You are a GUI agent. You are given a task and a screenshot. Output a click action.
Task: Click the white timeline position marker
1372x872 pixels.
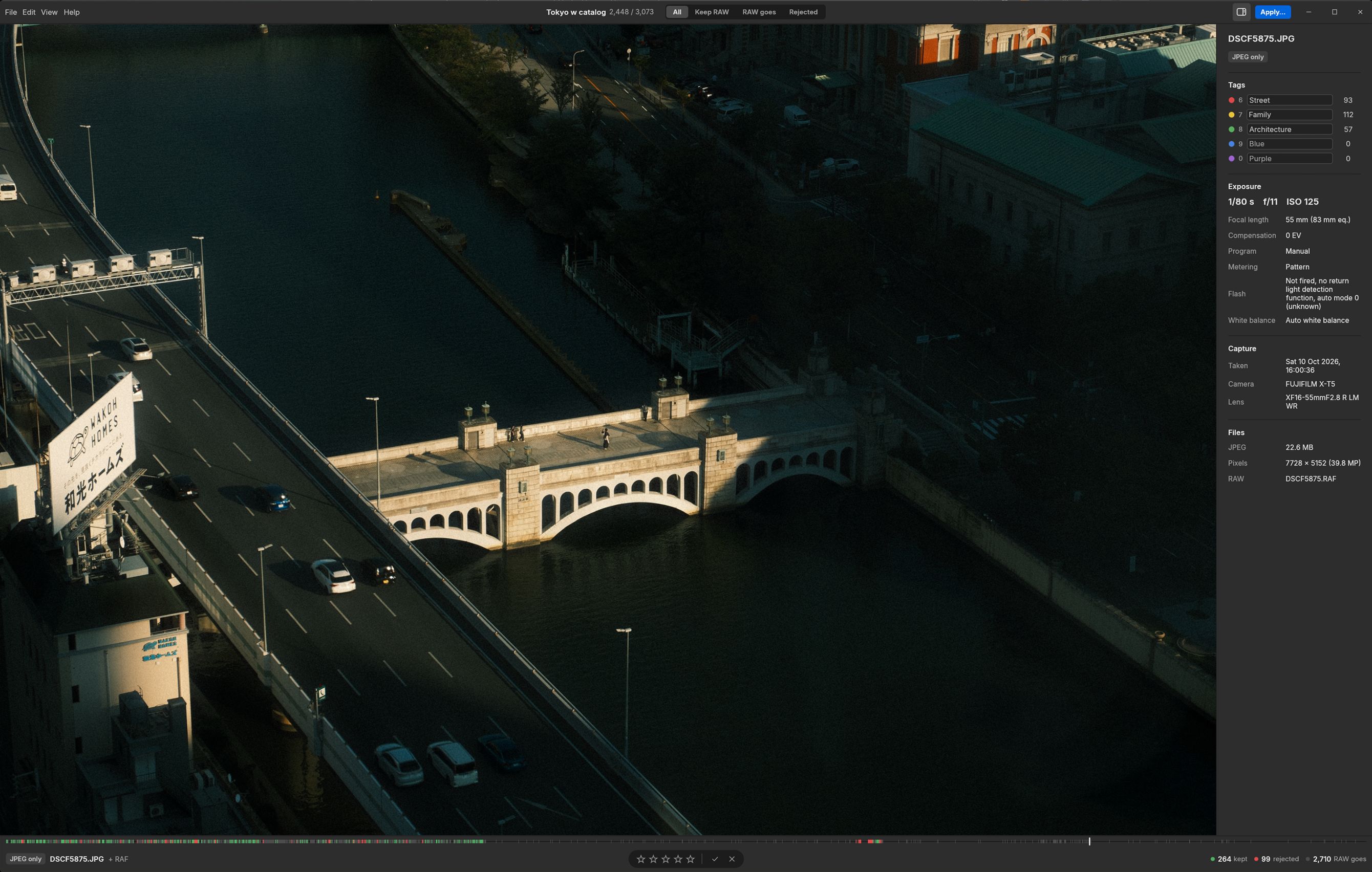(1089, 841)
